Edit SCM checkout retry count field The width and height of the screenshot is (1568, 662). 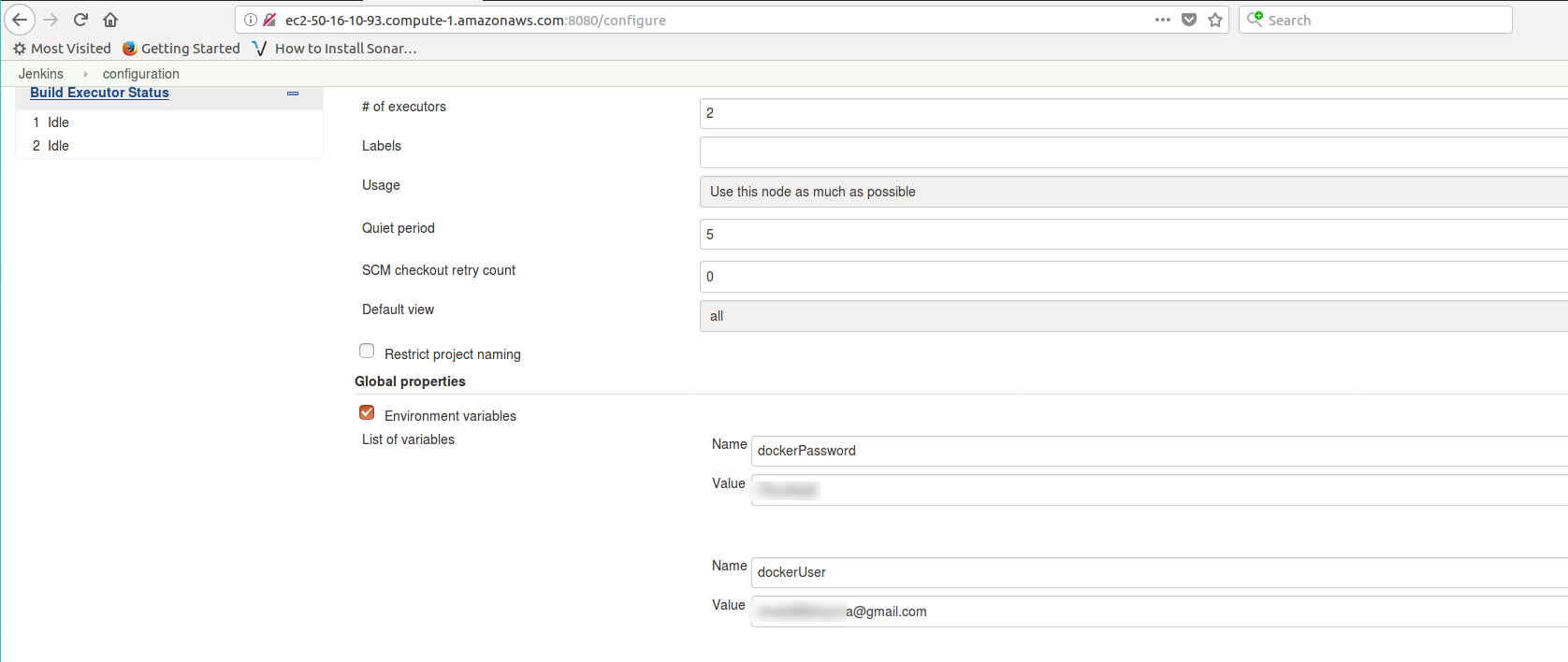point(1134,277)
